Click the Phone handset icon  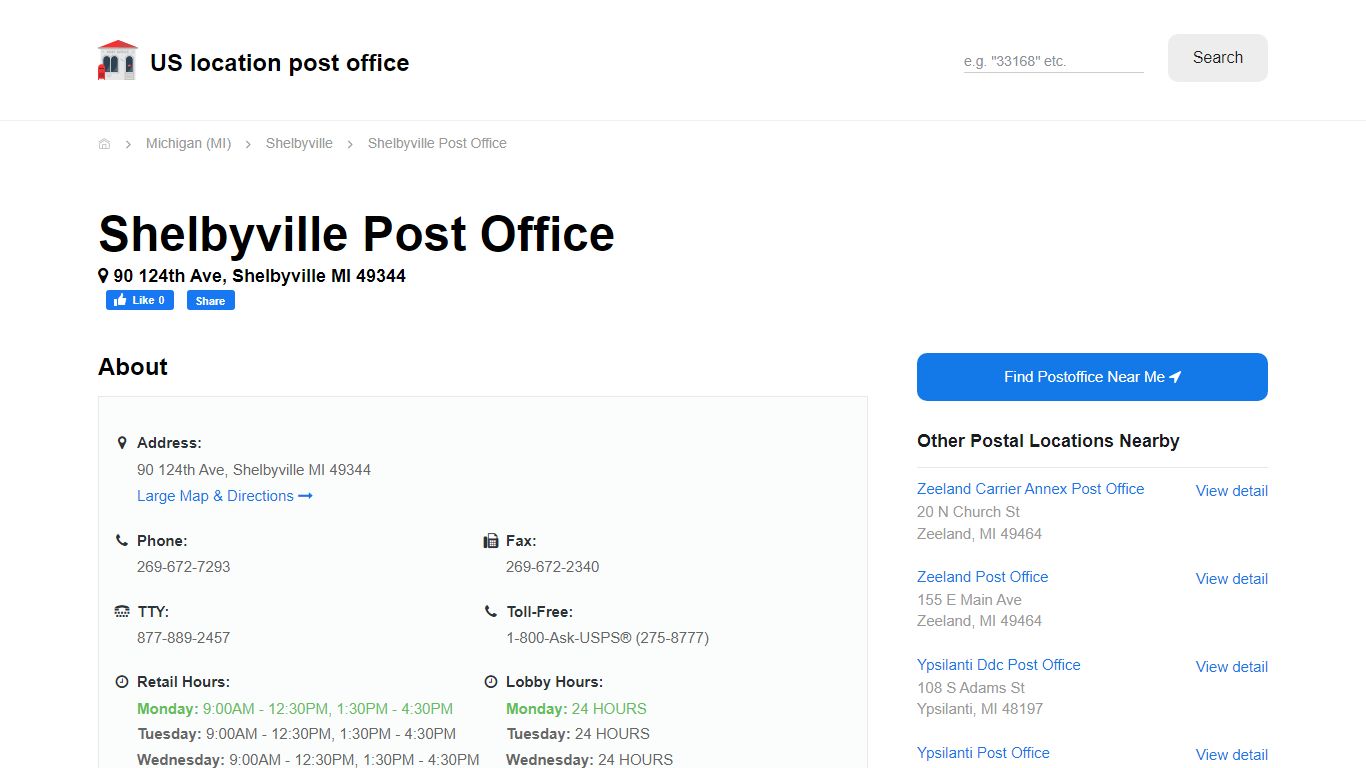(x=122, y=540)
